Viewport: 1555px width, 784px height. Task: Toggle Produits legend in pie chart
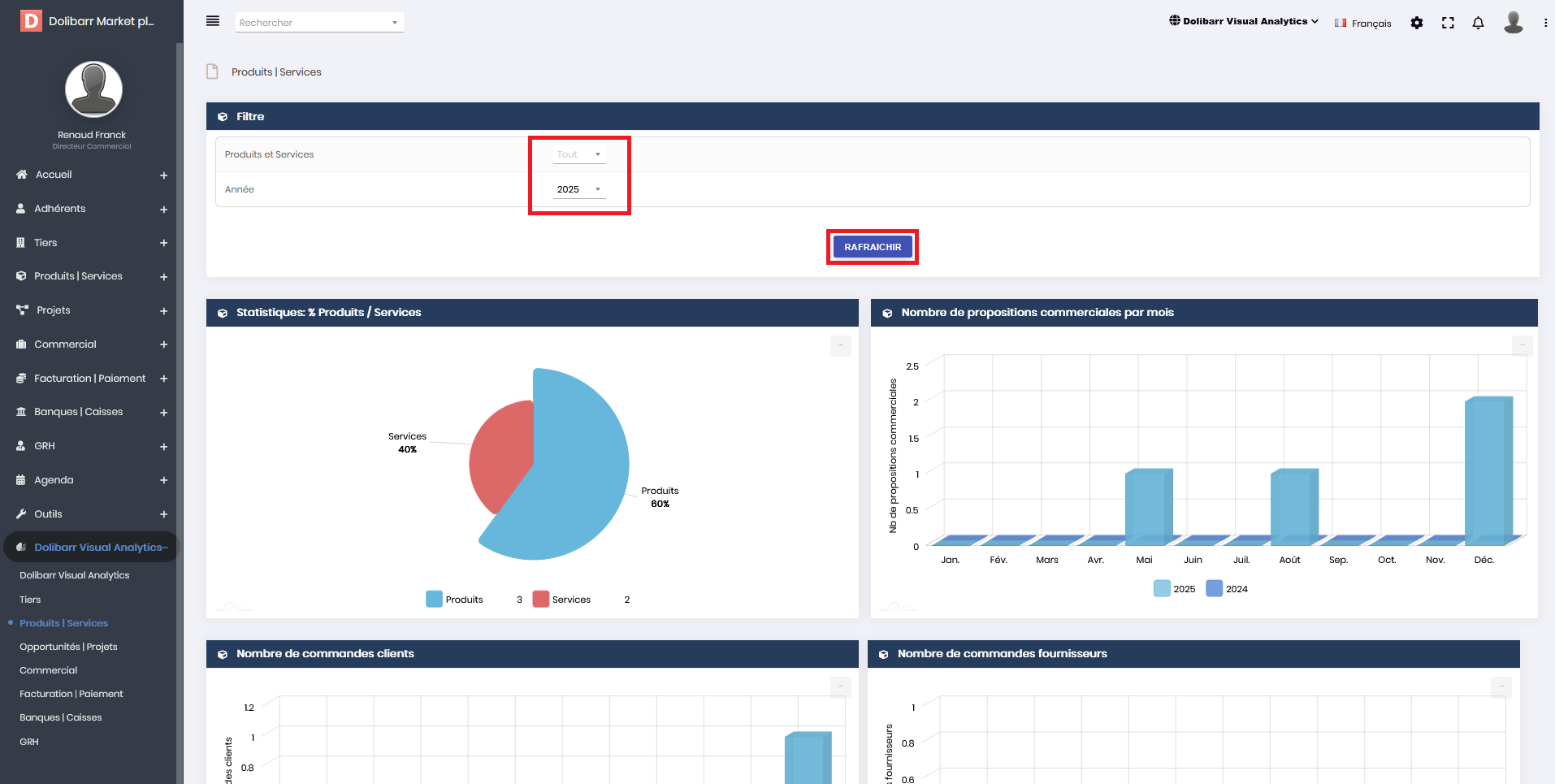click(x=455, y=600)
